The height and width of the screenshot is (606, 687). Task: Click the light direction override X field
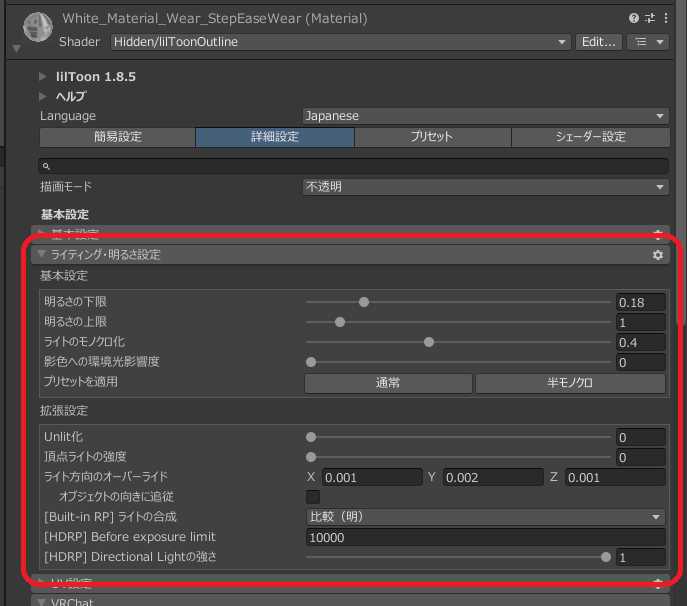point(372,477)
